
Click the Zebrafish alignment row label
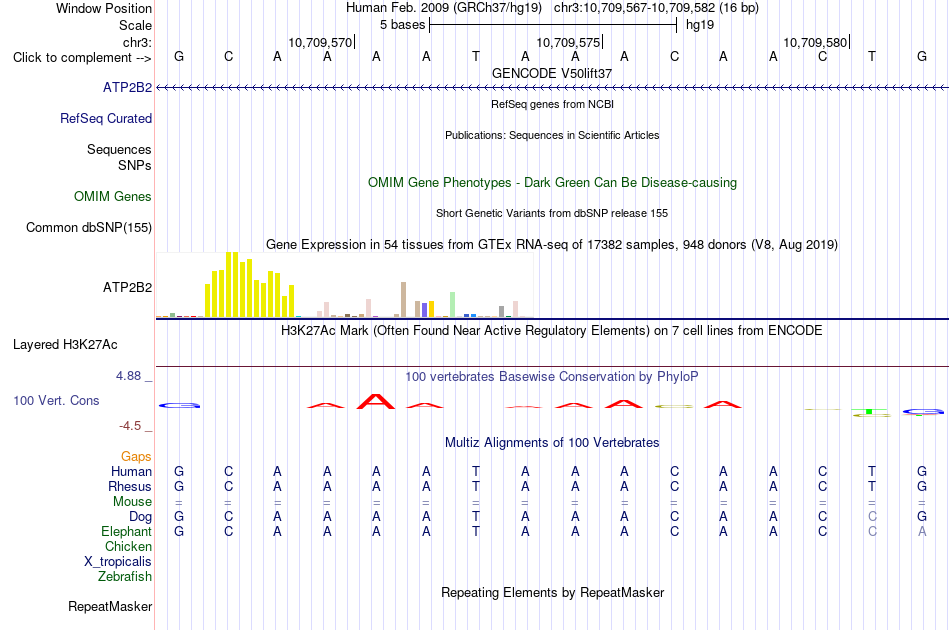pyautogui.click(x=125, y=577)
